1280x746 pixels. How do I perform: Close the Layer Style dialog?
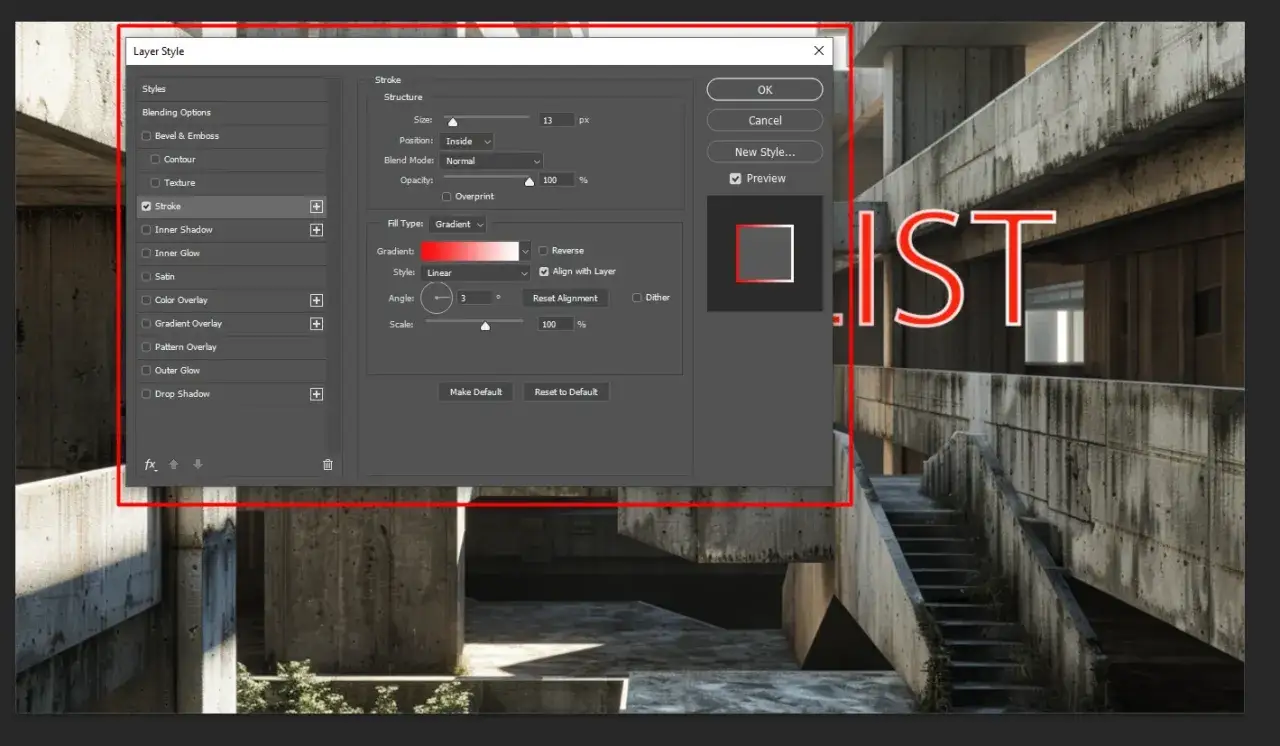click(819, 51)
